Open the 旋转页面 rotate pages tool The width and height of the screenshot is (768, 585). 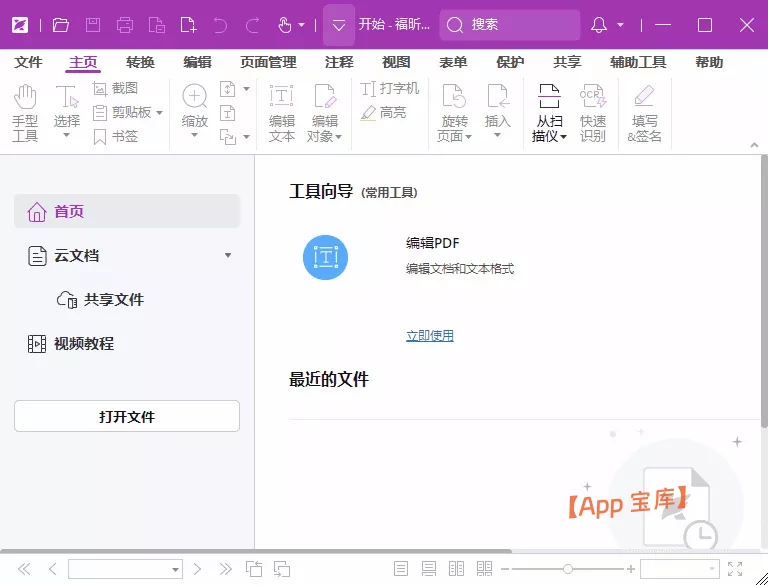coord(454,113)
